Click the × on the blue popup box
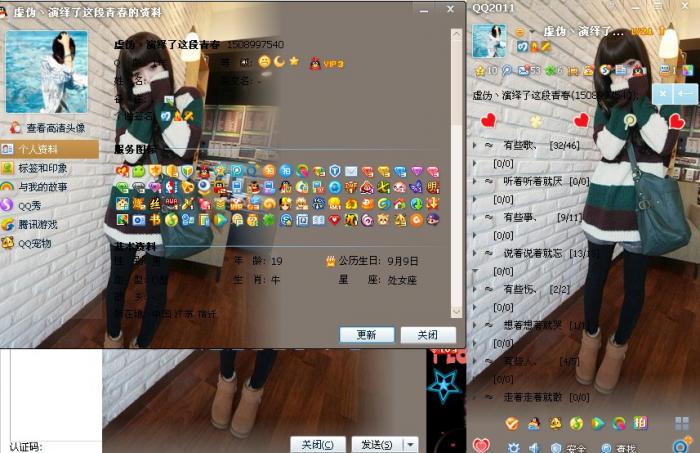Image resolution: width=700 pixels, height=453 pixels. [663, 93]
